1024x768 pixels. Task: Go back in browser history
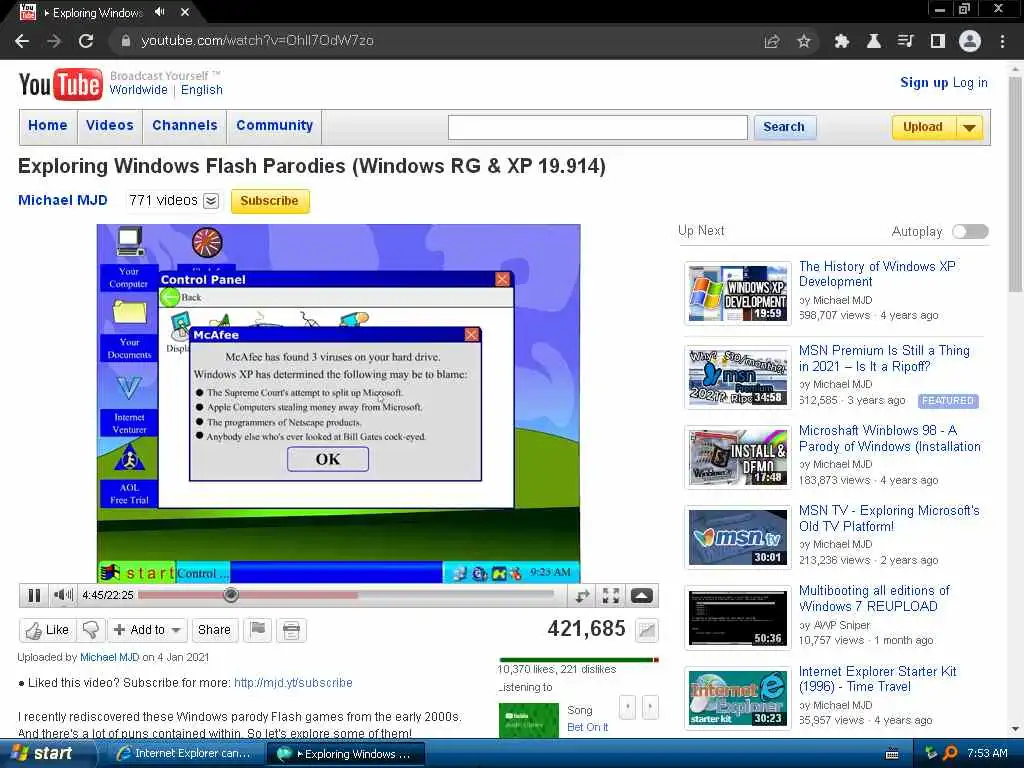pyautogui.click(x=22, y=41)
